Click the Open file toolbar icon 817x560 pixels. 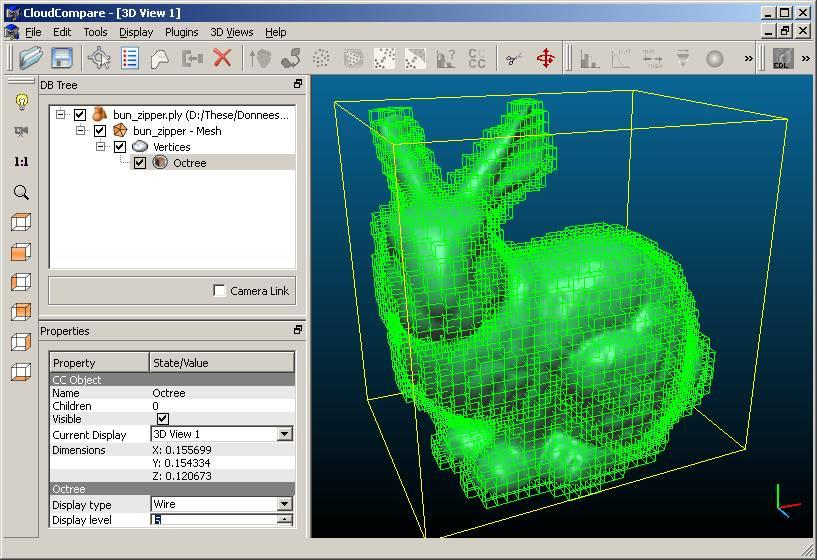pos(31,58)
